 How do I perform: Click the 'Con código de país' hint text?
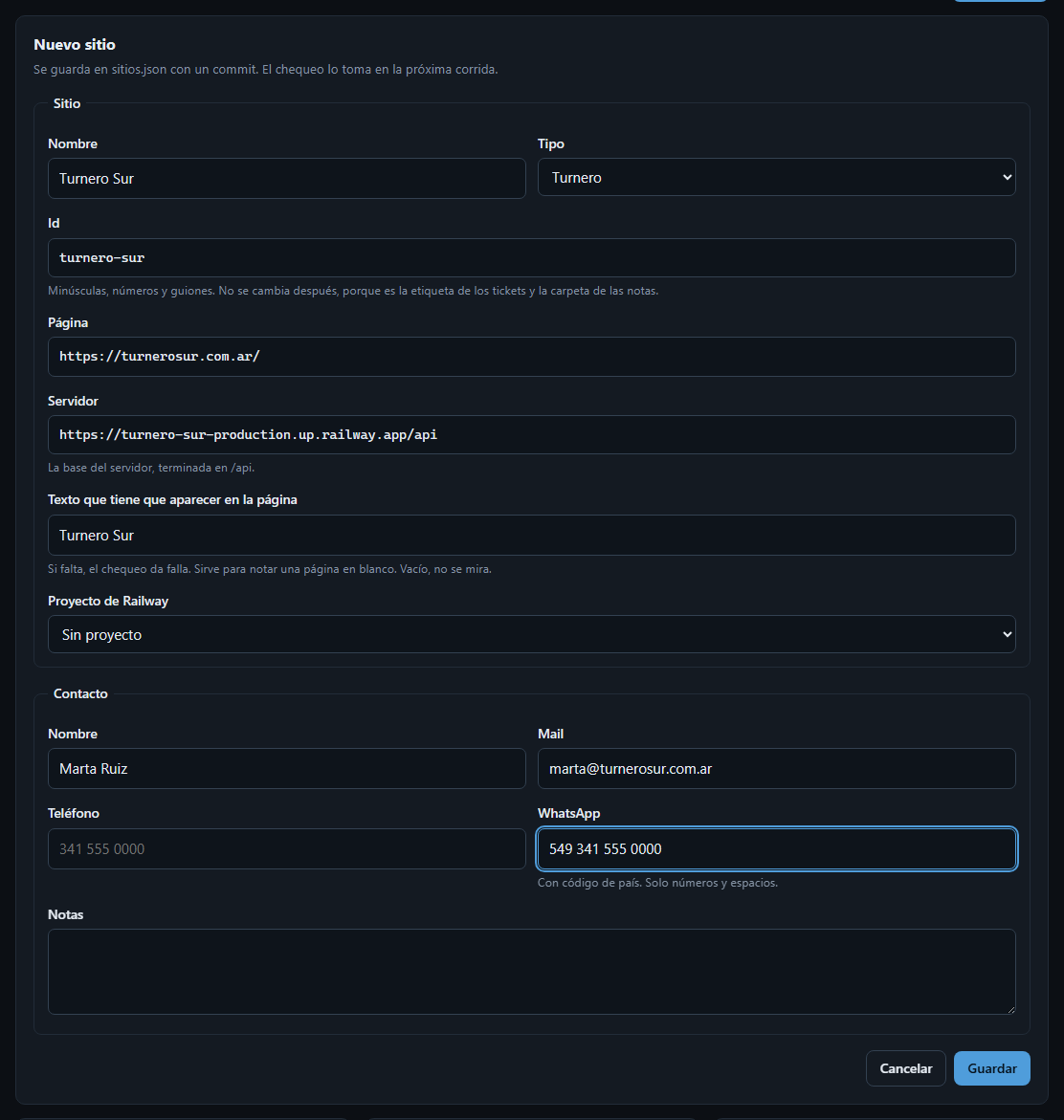(657, 883)
